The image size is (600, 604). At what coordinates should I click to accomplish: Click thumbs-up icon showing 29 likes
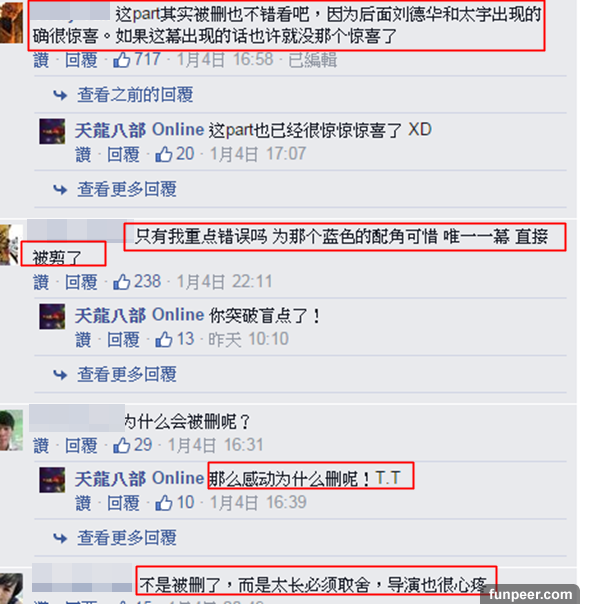click(x=122, y=445)
